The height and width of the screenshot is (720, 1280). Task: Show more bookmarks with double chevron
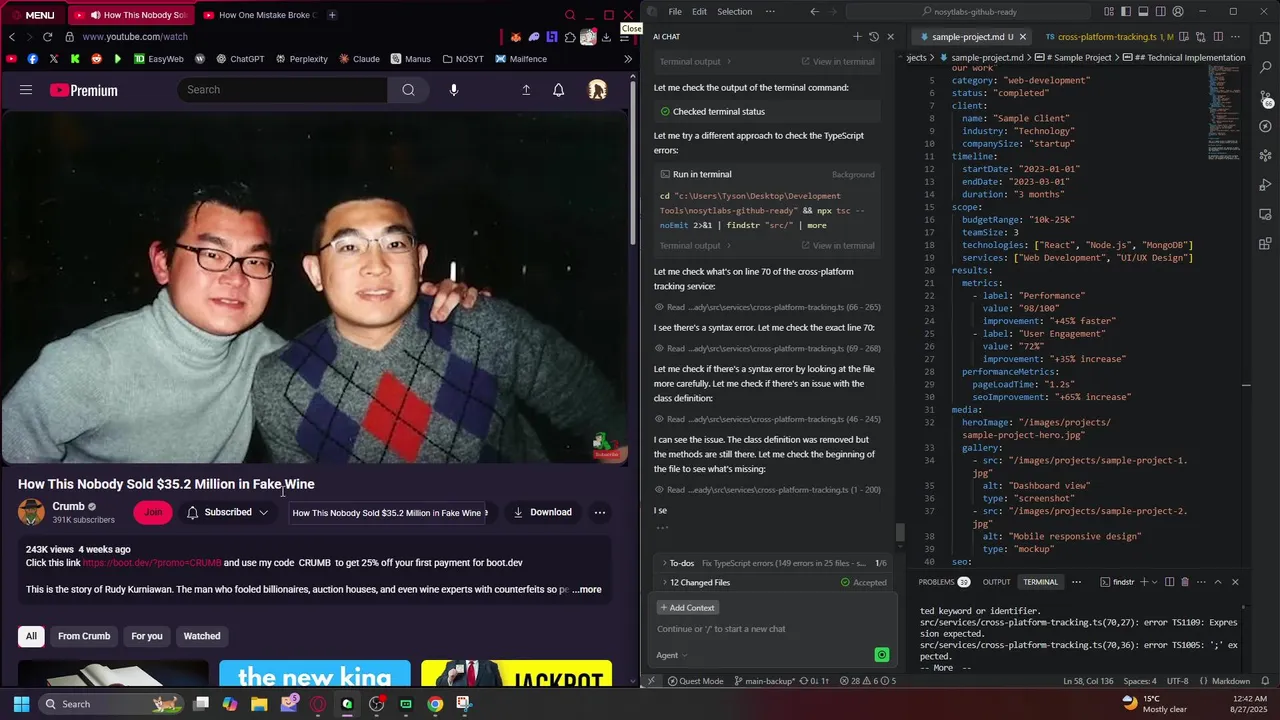coord(627,59)
